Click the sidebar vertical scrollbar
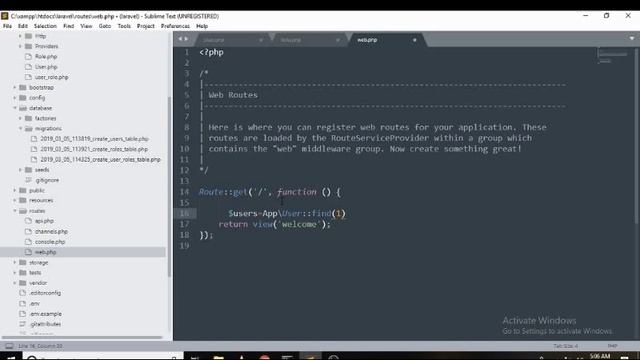Screen dimensions: 640x360 pyautogui.click(x=169, y=188)
